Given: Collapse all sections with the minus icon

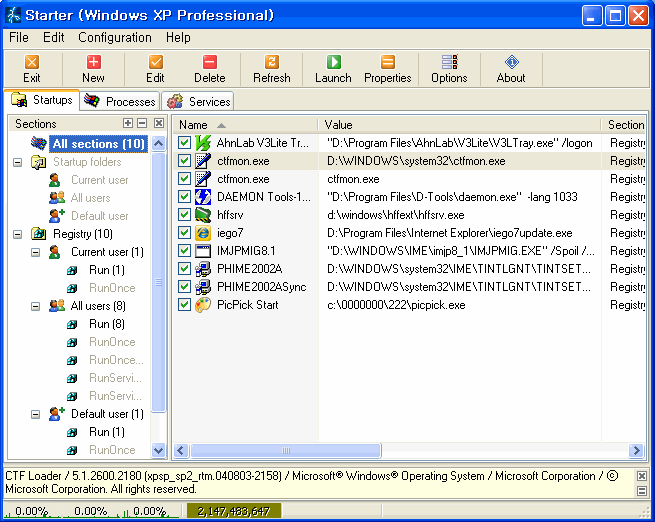Looking at the screenshot, I should [142, 123].
